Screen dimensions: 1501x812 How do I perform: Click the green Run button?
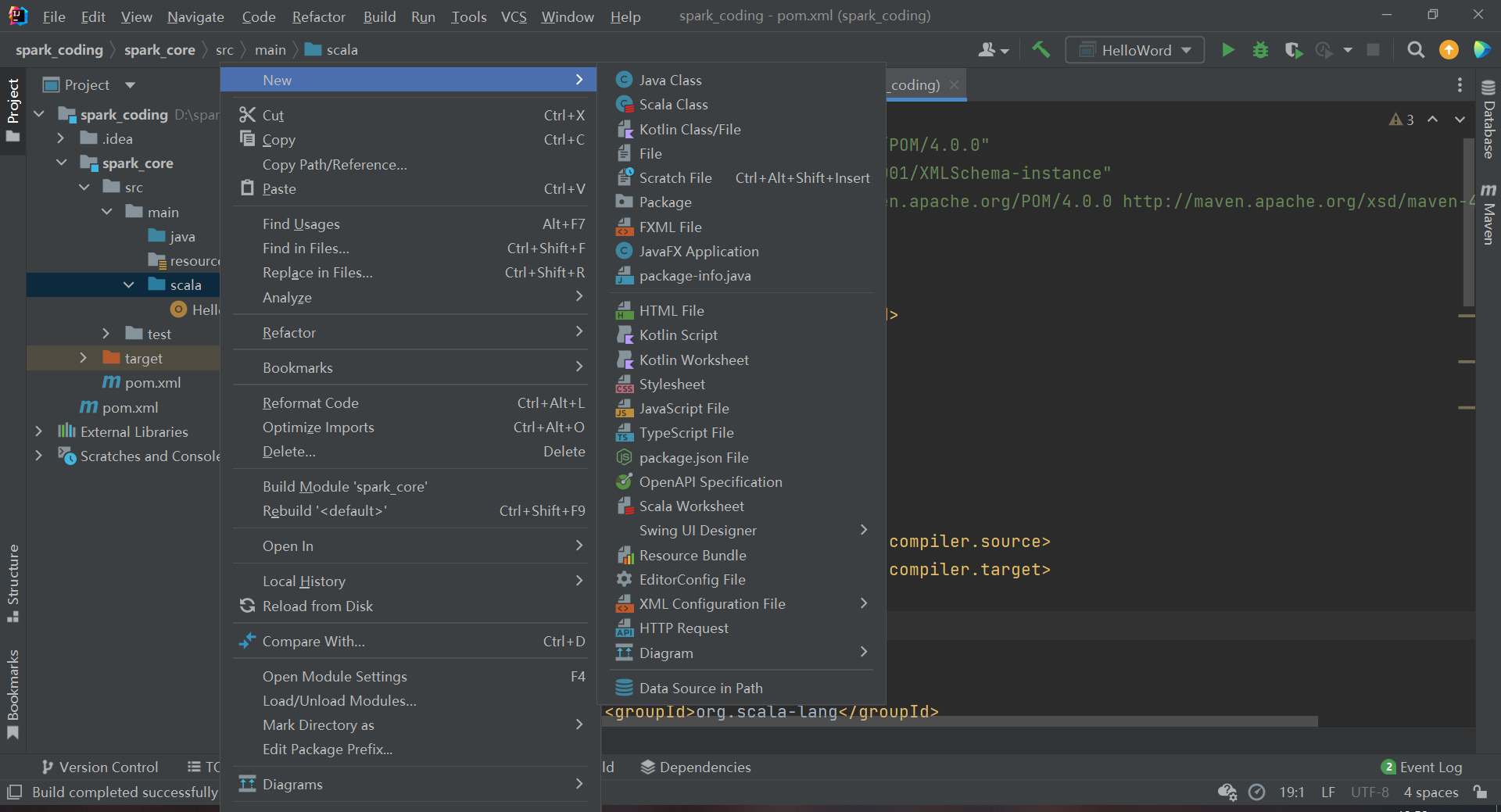(1227, 50)
